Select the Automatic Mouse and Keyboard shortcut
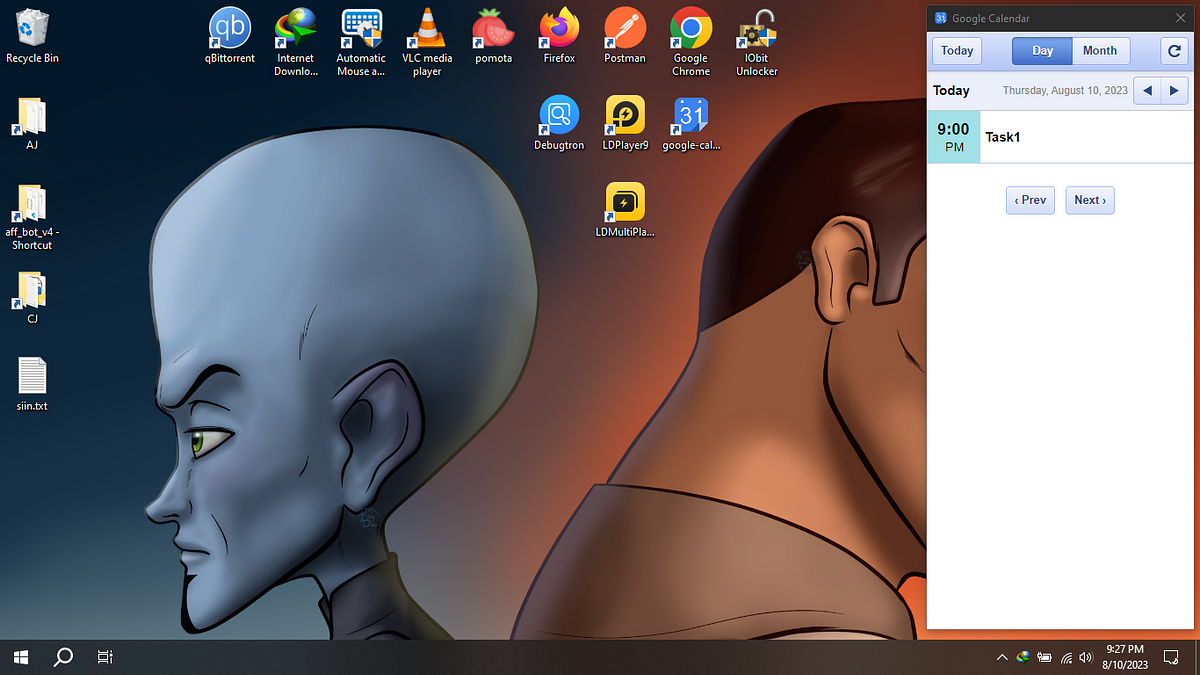 click(361, 42)
